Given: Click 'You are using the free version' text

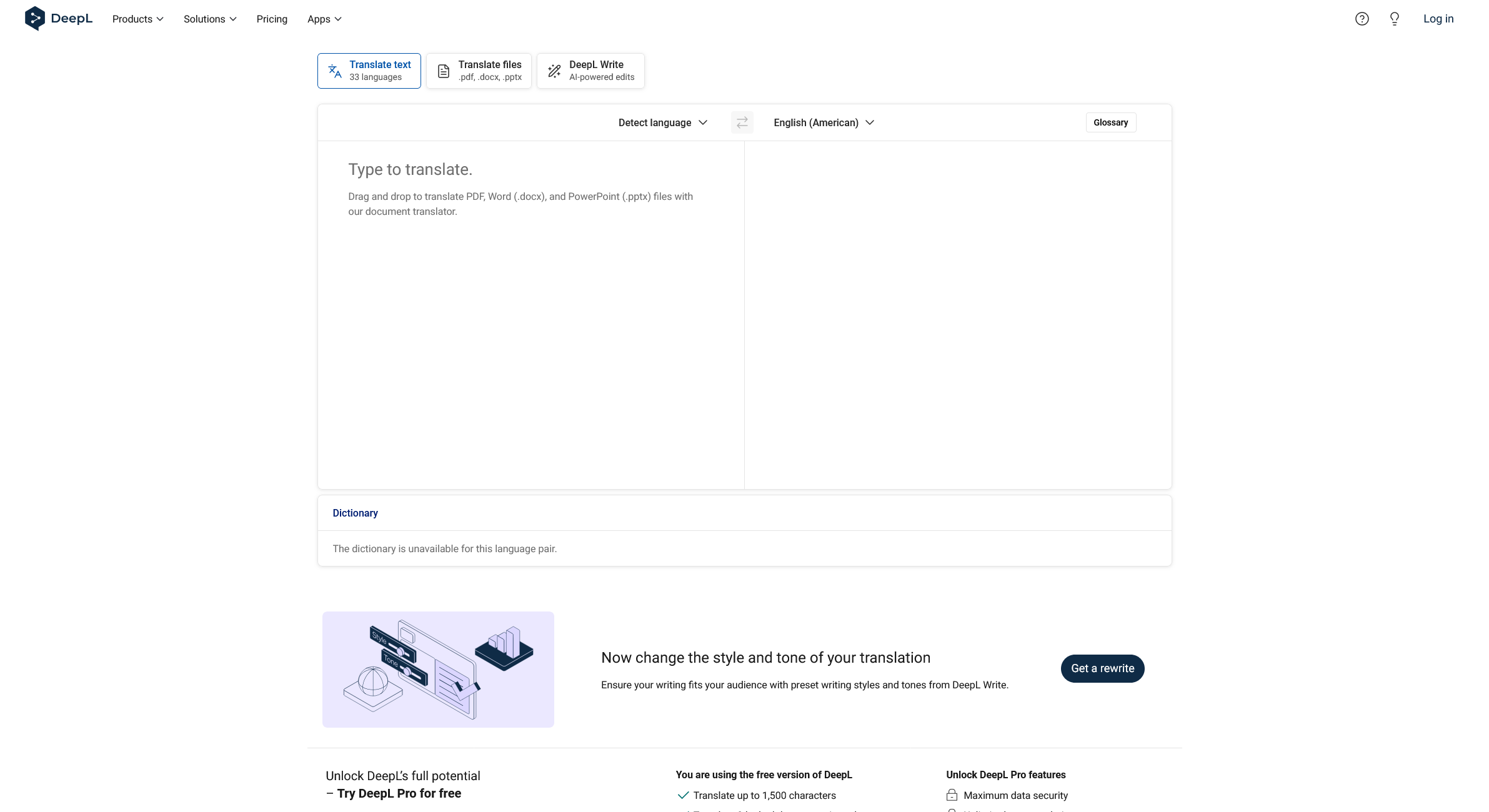Looking at the screenshot, I should click(x=764, y=775).
